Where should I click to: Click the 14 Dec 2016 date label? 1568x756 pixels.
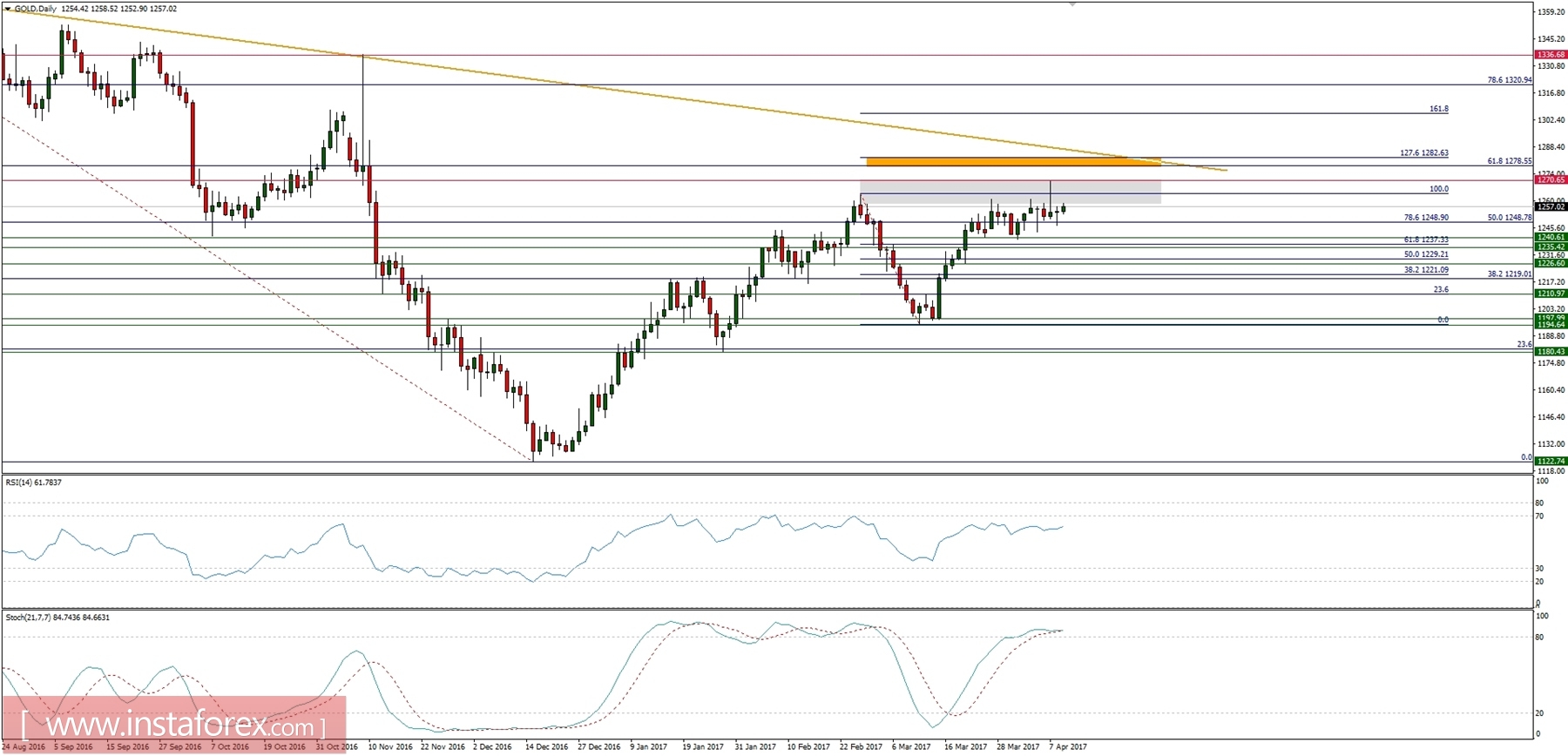tap(546, 746)
